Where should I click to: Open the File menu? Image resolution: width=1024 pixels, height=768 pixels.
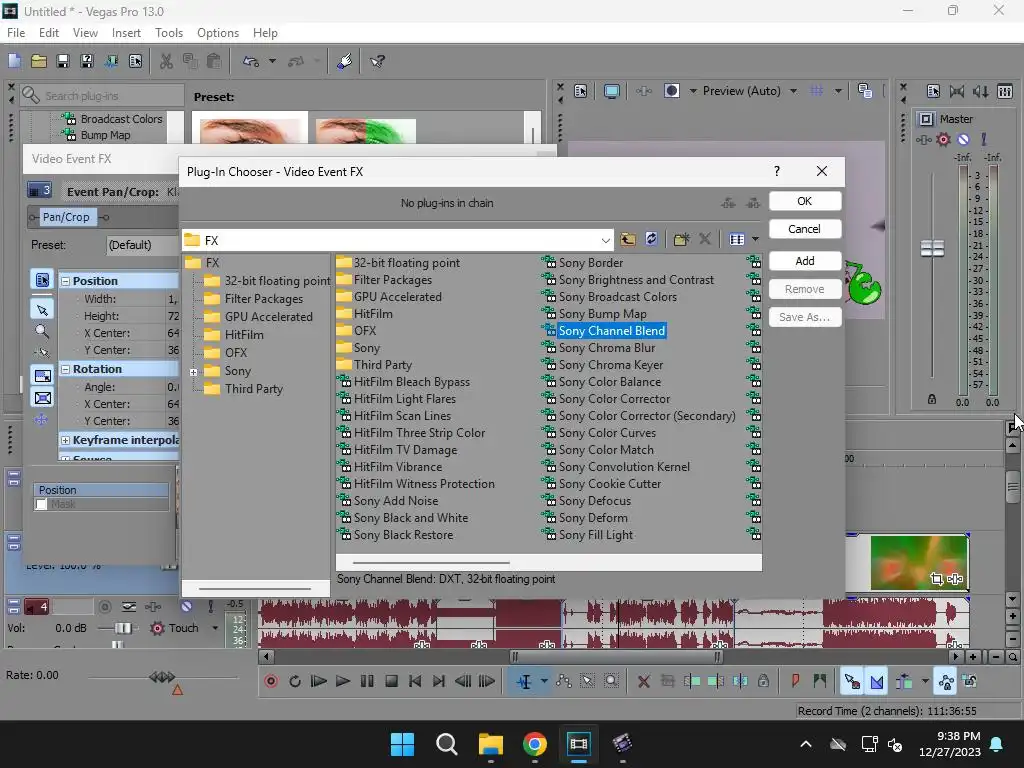tap(16, 33)
